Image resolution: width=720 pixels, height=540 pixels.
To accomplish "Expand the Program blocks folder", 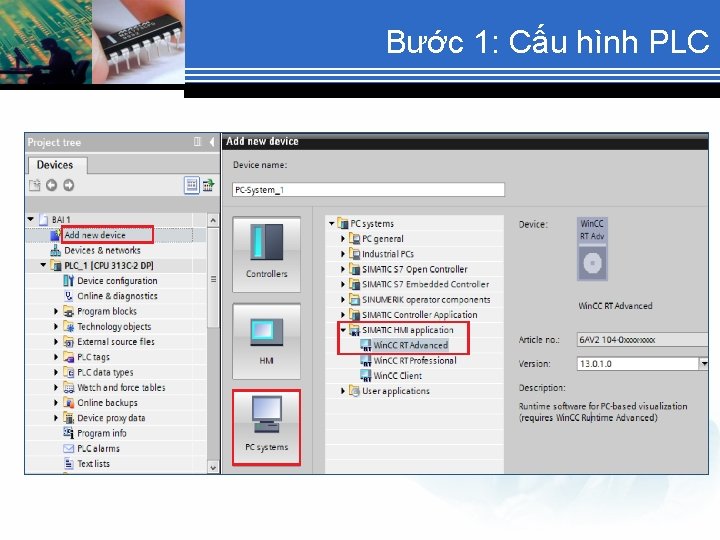I will [x=56, y=311].
